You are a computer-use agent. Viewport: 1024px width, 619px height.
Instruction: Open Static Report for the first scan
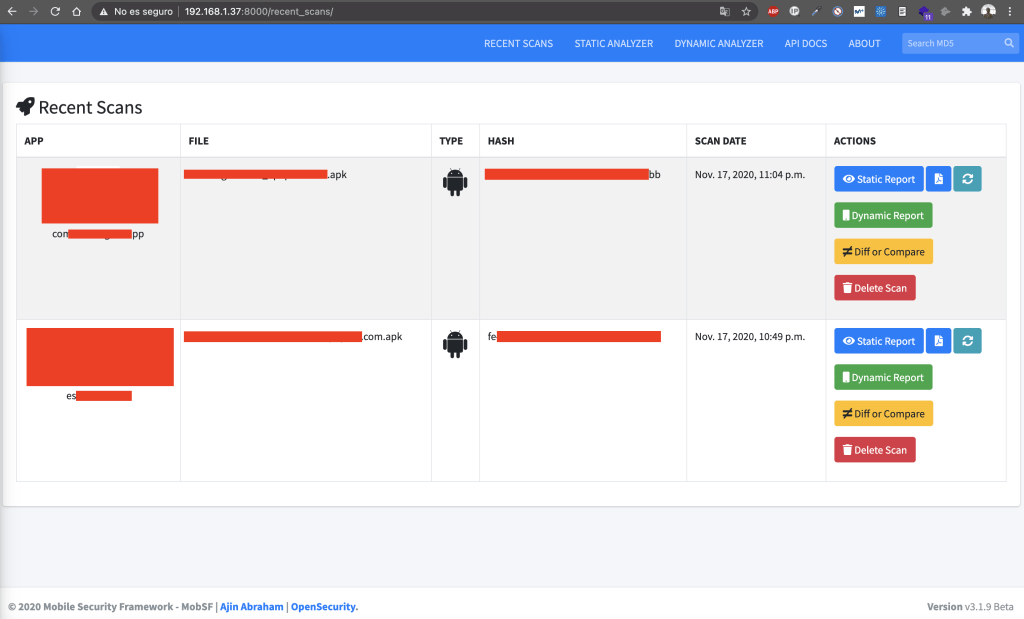point(879,179)
